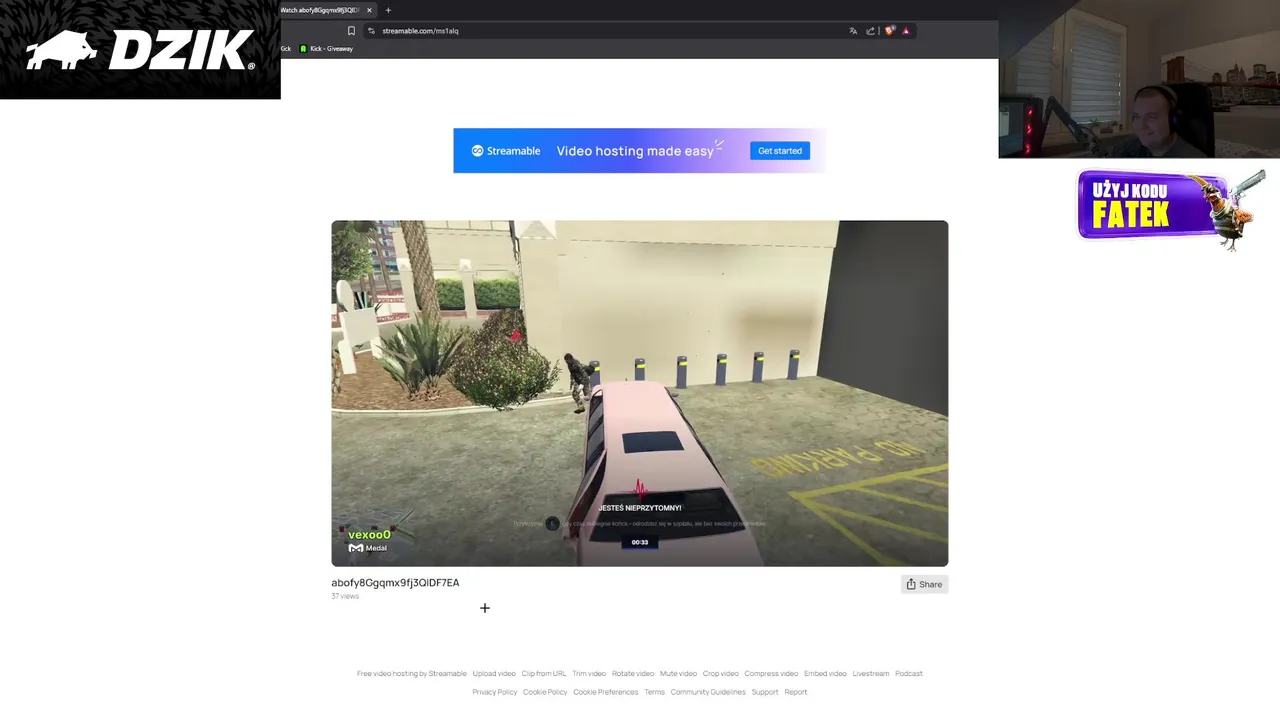Open the Privacy Policy link
Image resolution: width=1280 pixels, height=720 pixels.
coord(495,692)
